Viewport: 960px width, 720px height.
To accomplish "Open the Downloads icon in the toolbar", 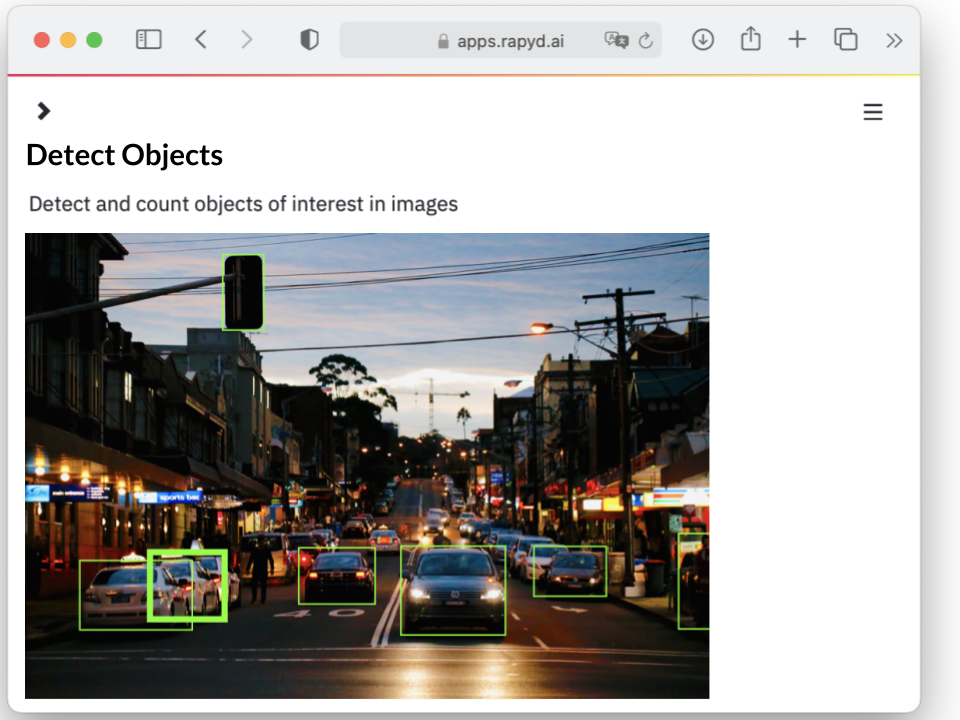I will [x=703, y=40].
